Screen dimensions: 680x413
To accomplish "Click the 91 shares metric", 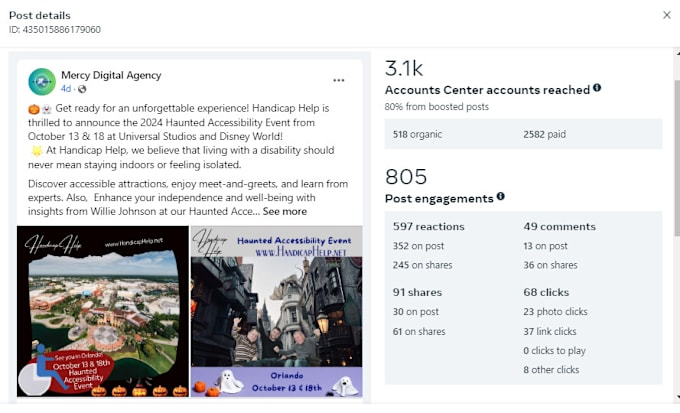I will (417, 292).
